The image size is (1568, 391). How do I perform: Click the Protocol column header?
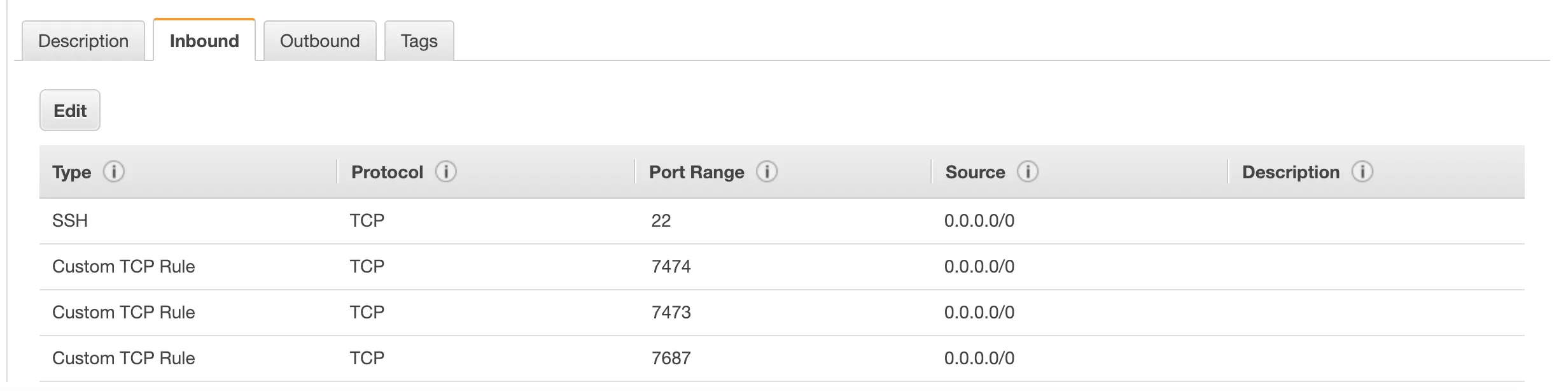point(387,173)
